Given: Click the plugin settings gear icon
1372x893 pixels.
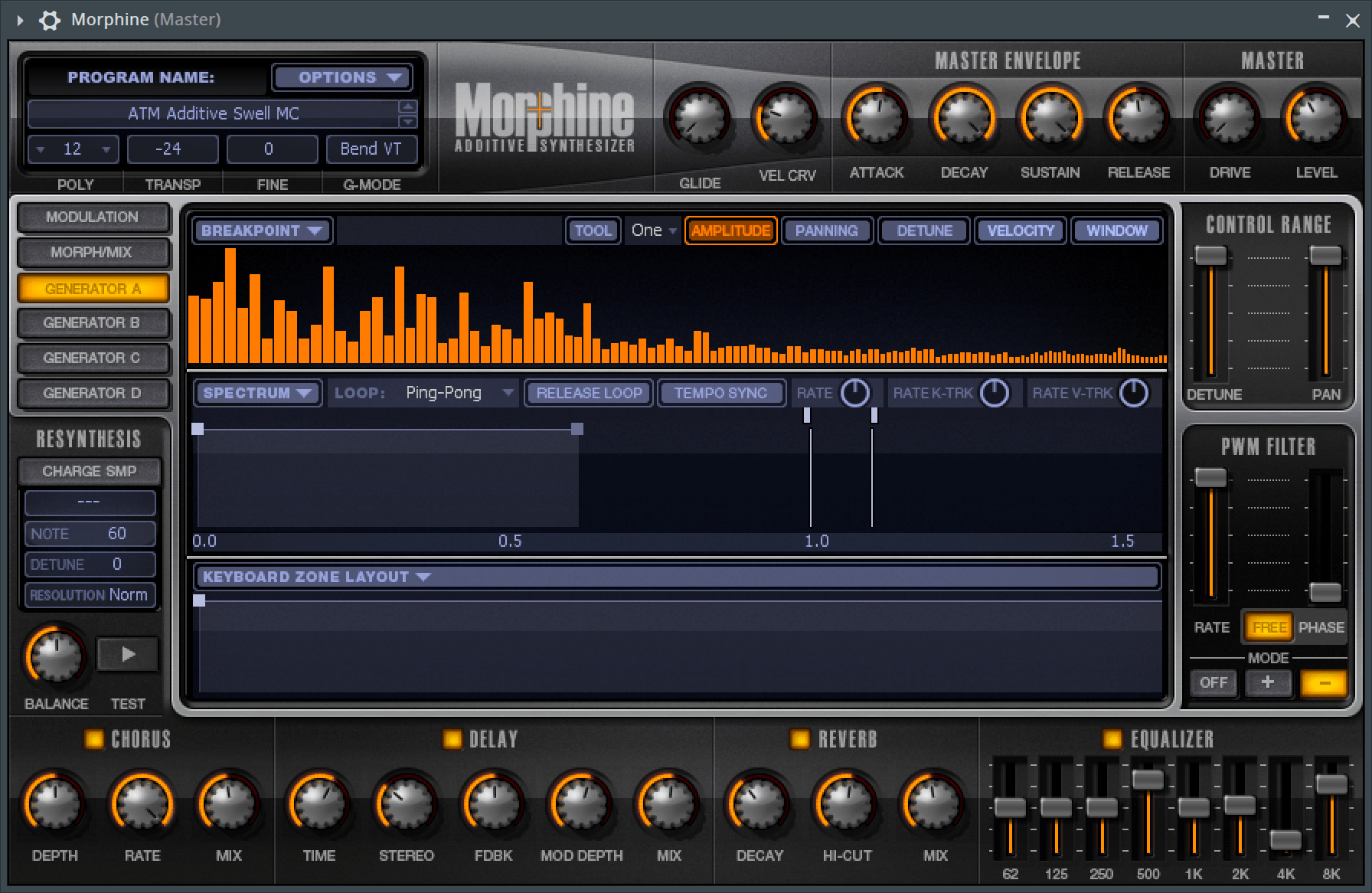Looking at the screenshot, I should (x=50, y=20).
